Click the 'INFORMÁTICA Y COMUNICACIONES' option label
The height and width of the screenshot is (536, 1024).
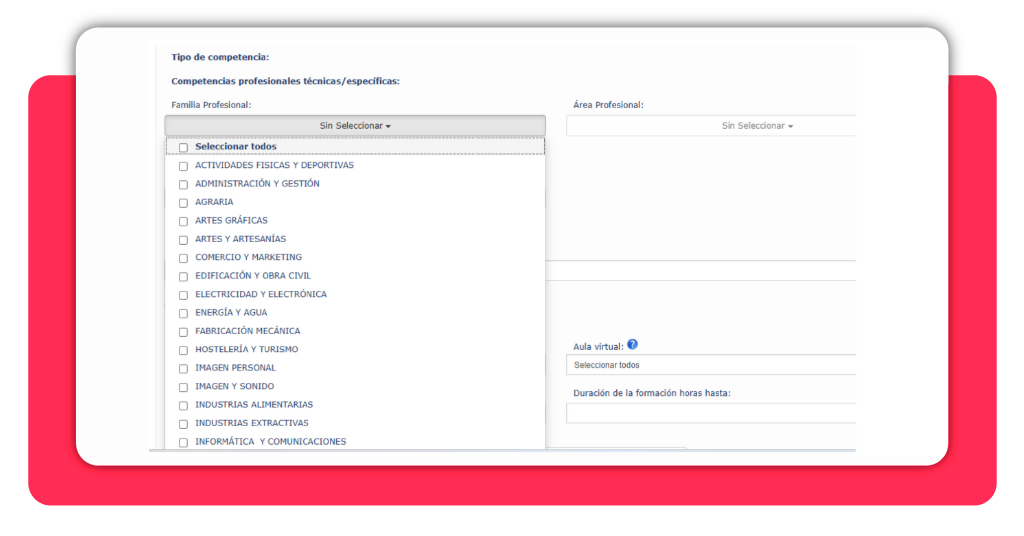(x=270, y=441)
